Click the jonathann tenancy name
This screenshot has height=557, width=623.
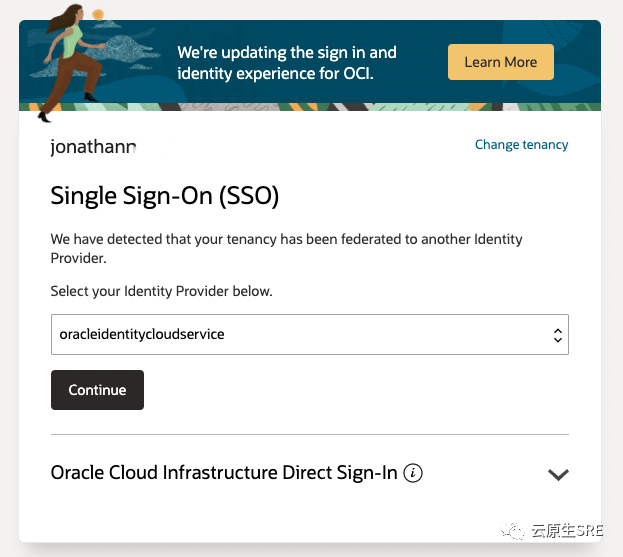93,147
